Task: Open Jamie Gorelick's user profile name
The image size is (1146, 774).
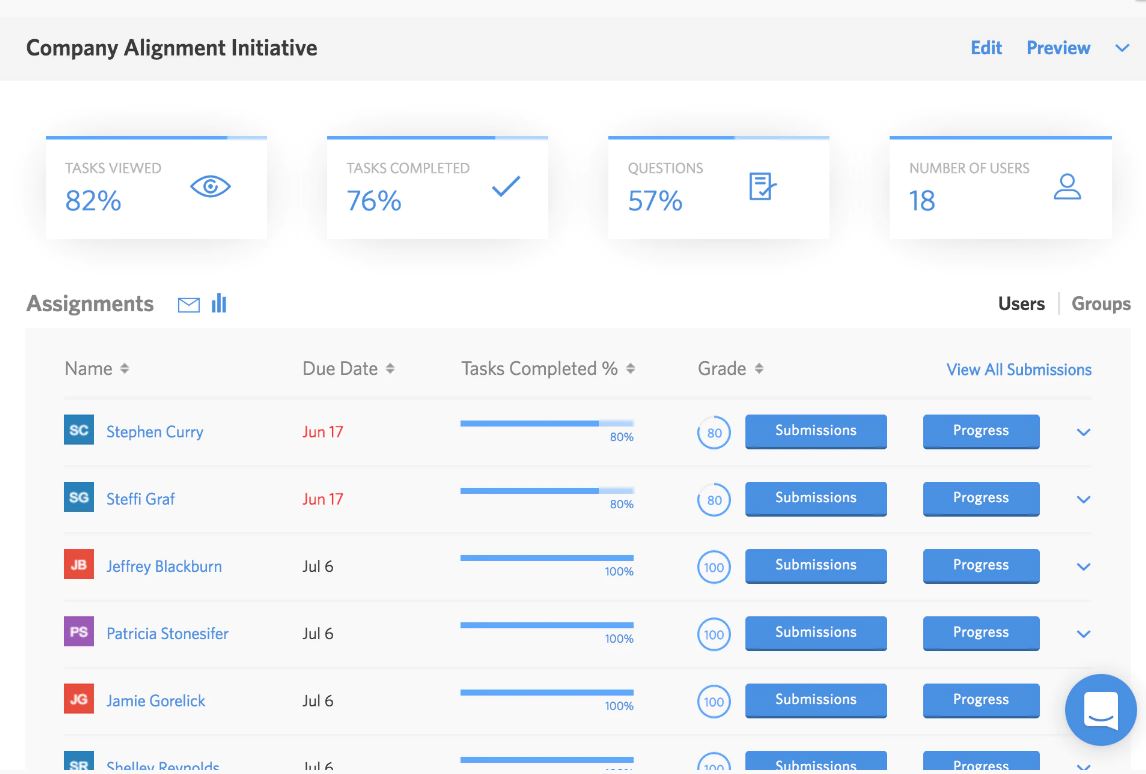Action: [x=156, y=701]
